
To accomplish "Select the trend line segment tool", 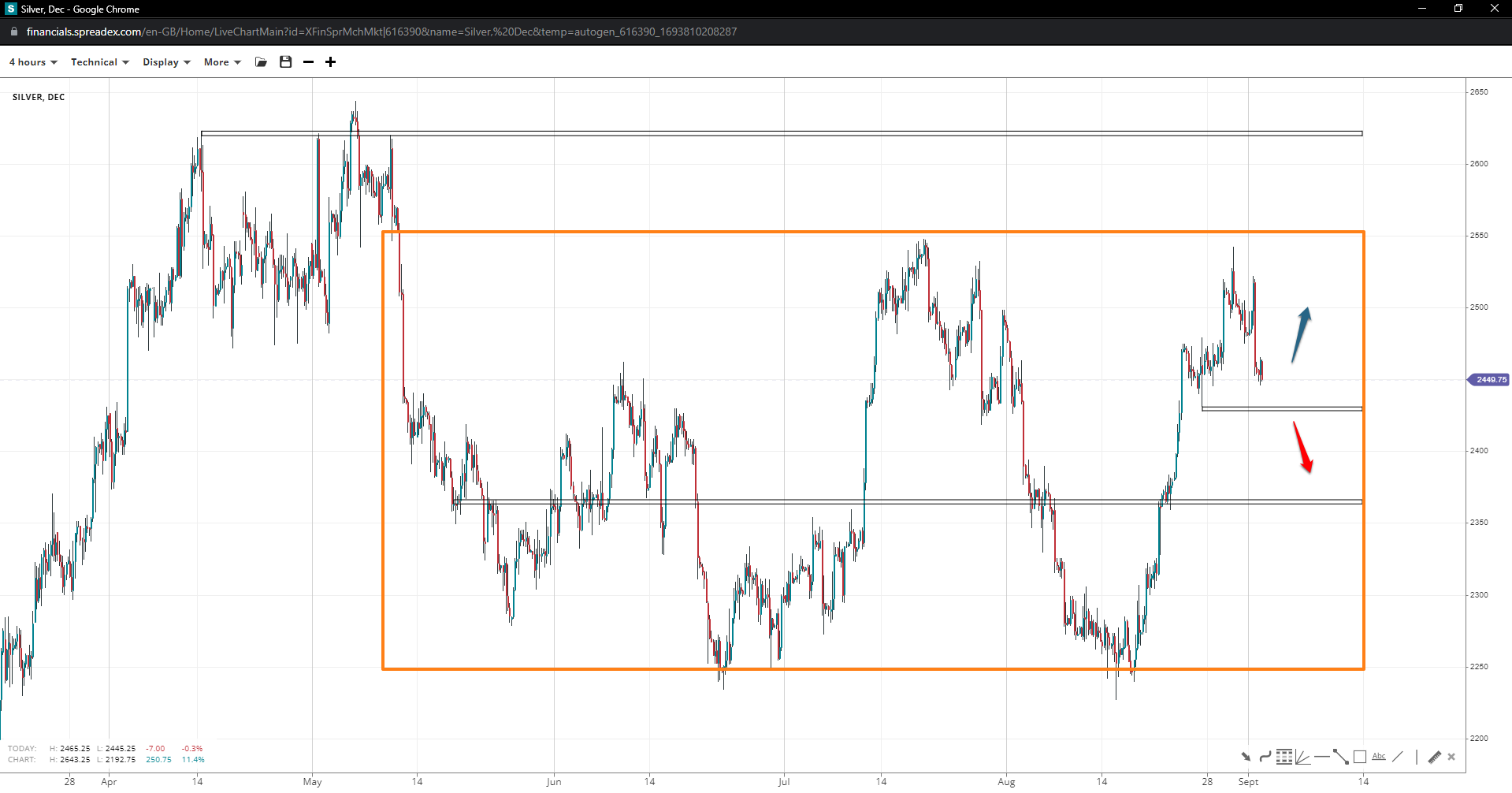I will pos(1340,757).
